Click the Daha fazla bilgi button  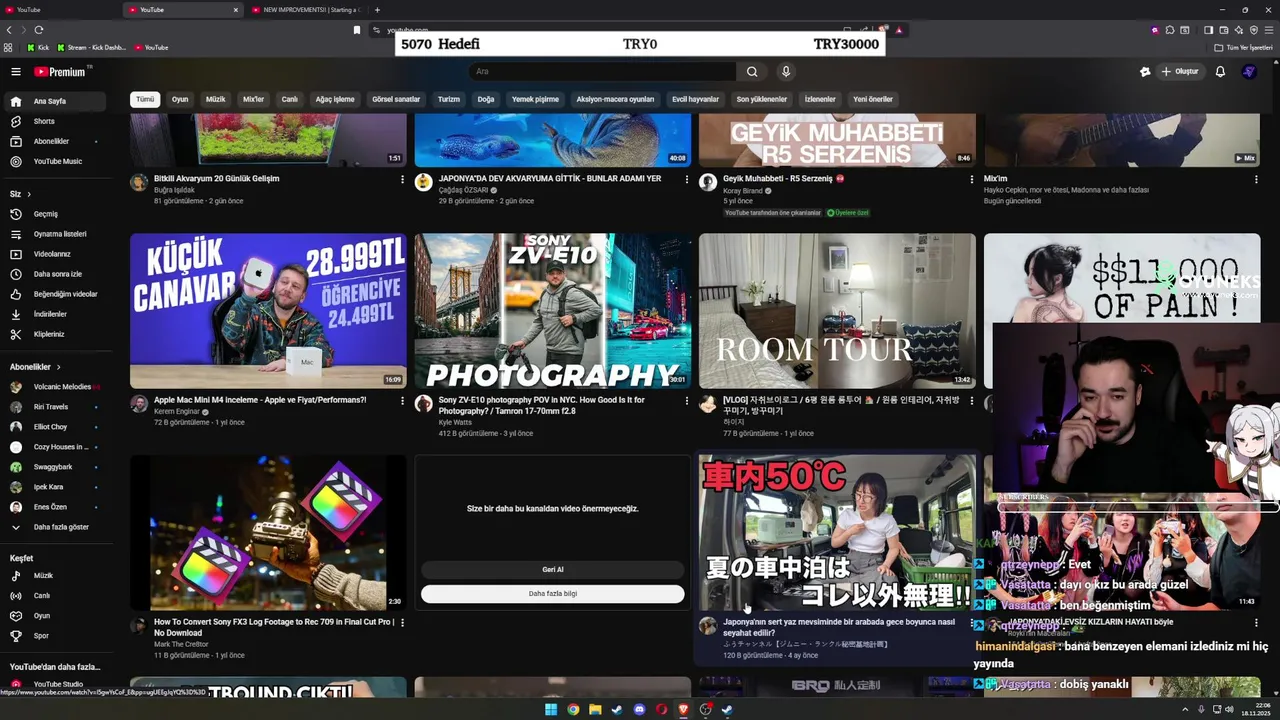[x=553, y=594]
